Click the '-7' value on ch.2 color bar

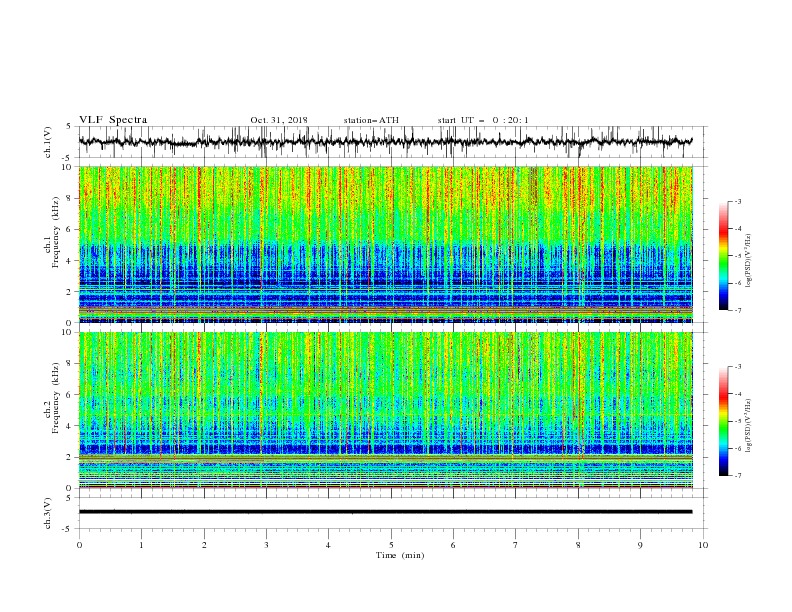(737, 476)
